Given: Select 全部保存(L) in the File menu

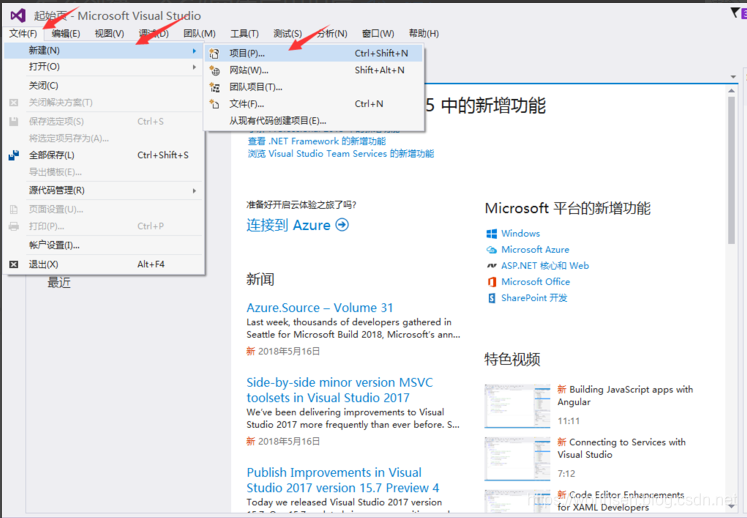Looking at the screenshot, I should [103, 155].
